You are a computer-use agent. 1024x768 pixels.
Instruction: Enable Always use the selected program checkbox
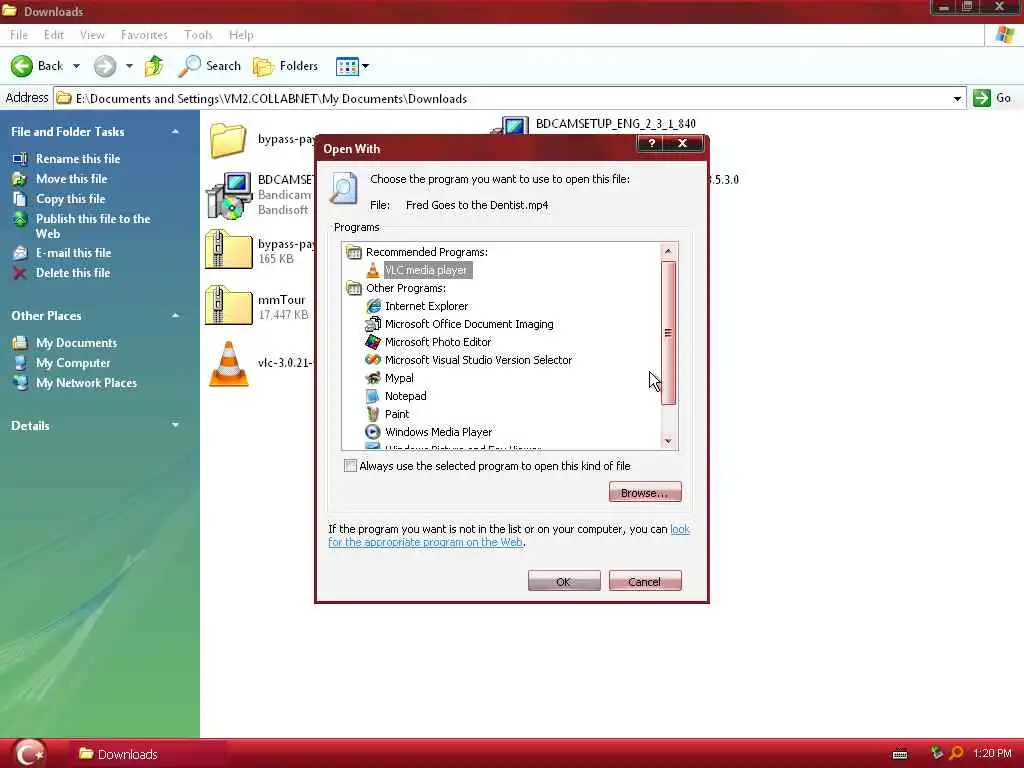[x=351, y=466]
